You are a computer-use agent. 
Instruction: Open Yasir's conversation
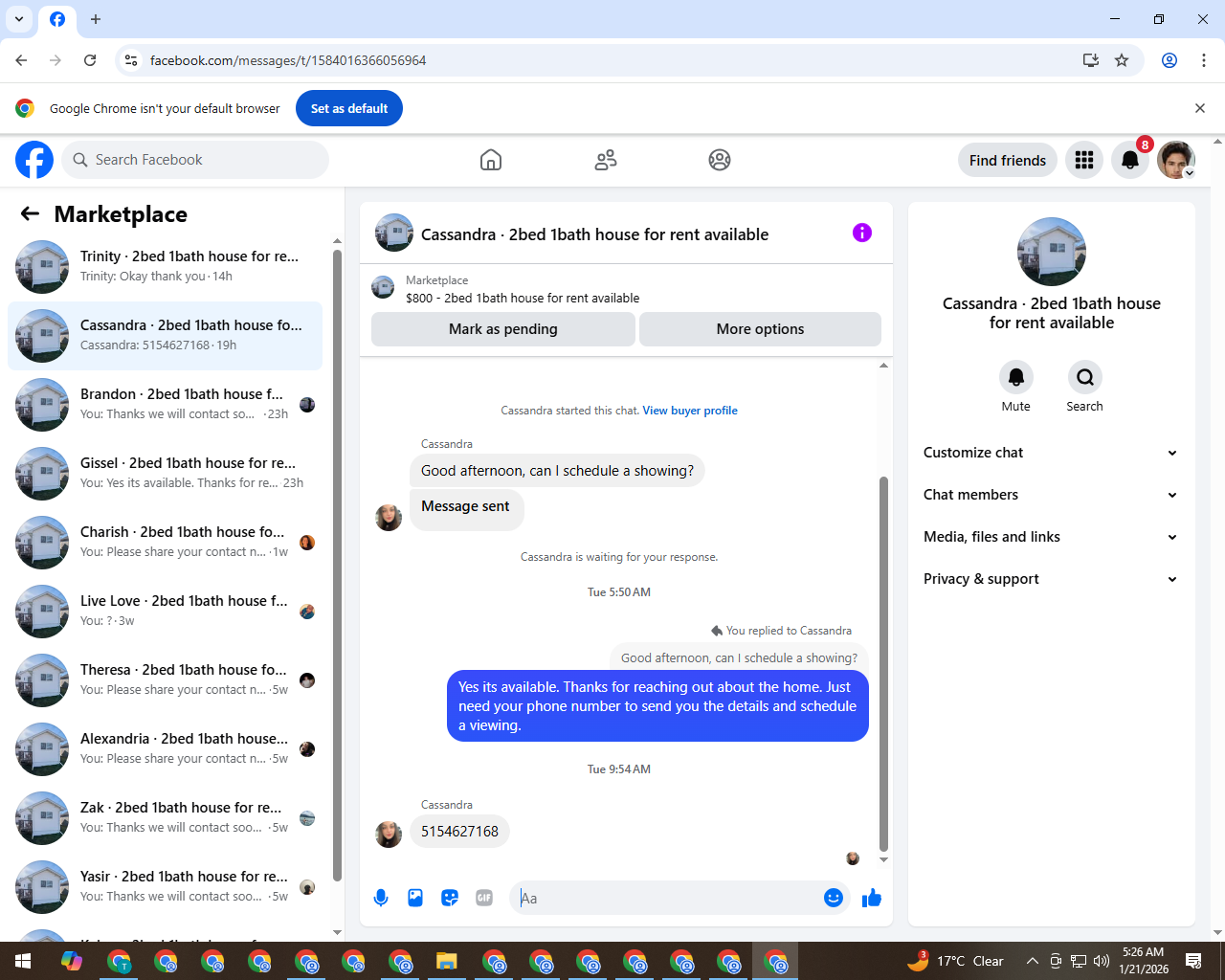tap(166, 887)
